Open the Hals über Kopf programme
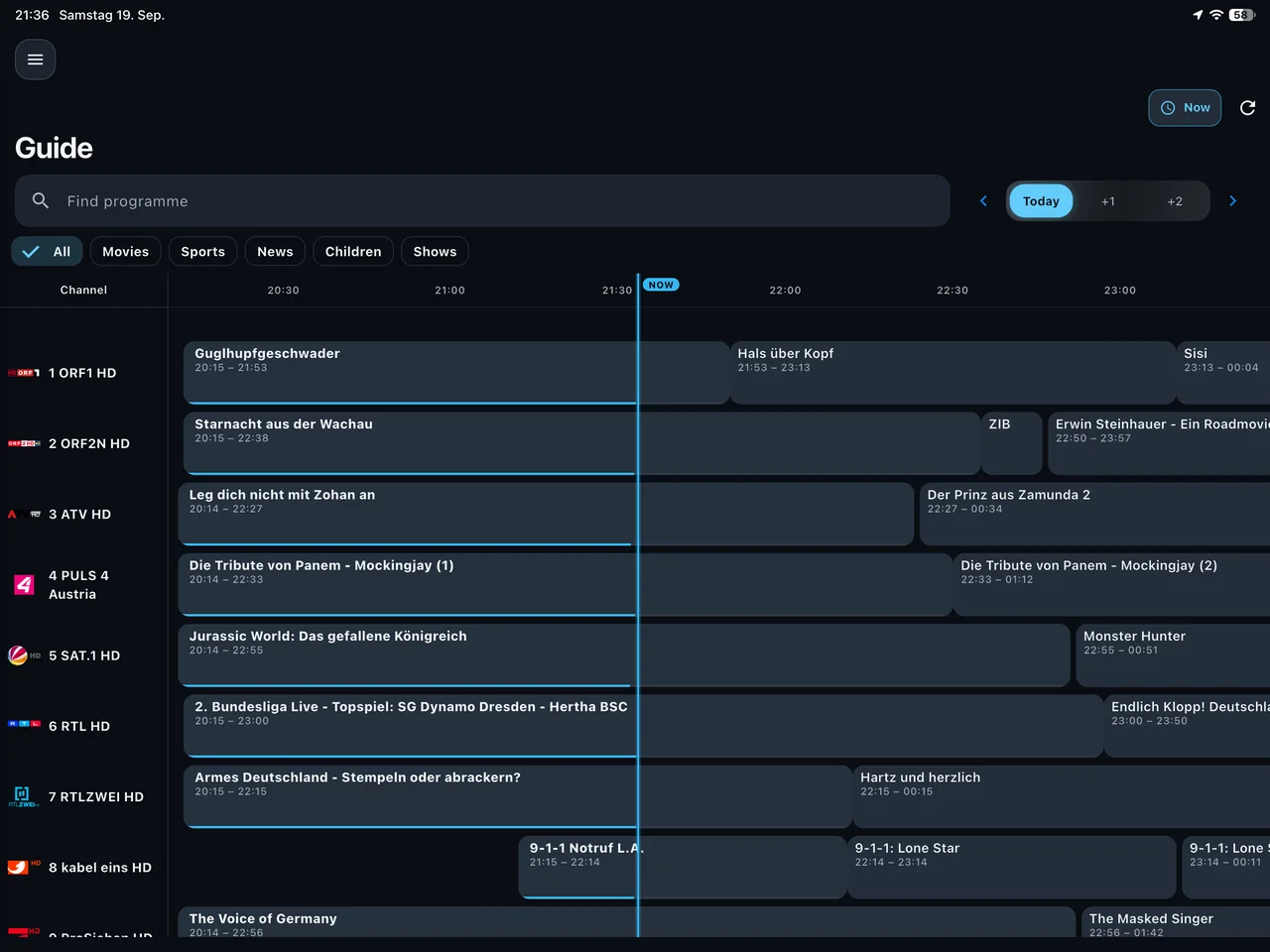The image size is (1270, 952). pyautogui.click(x=953, y=373)
